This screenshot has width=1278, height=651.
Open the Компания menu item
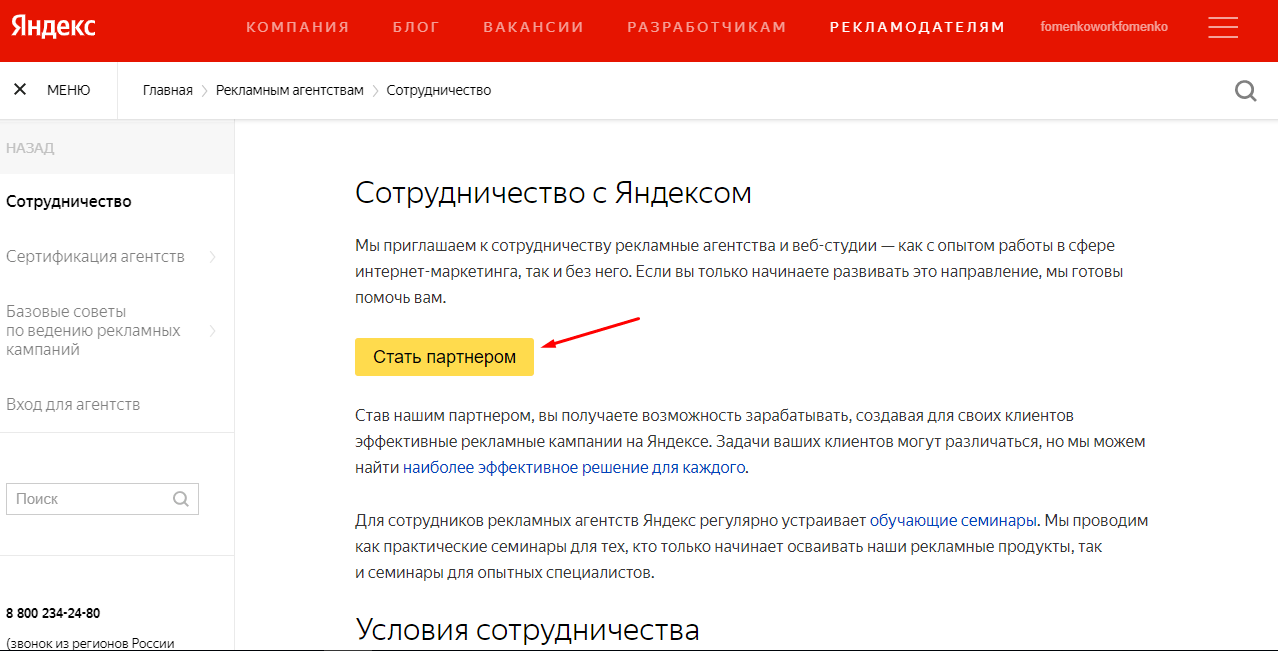pos(298,27)
